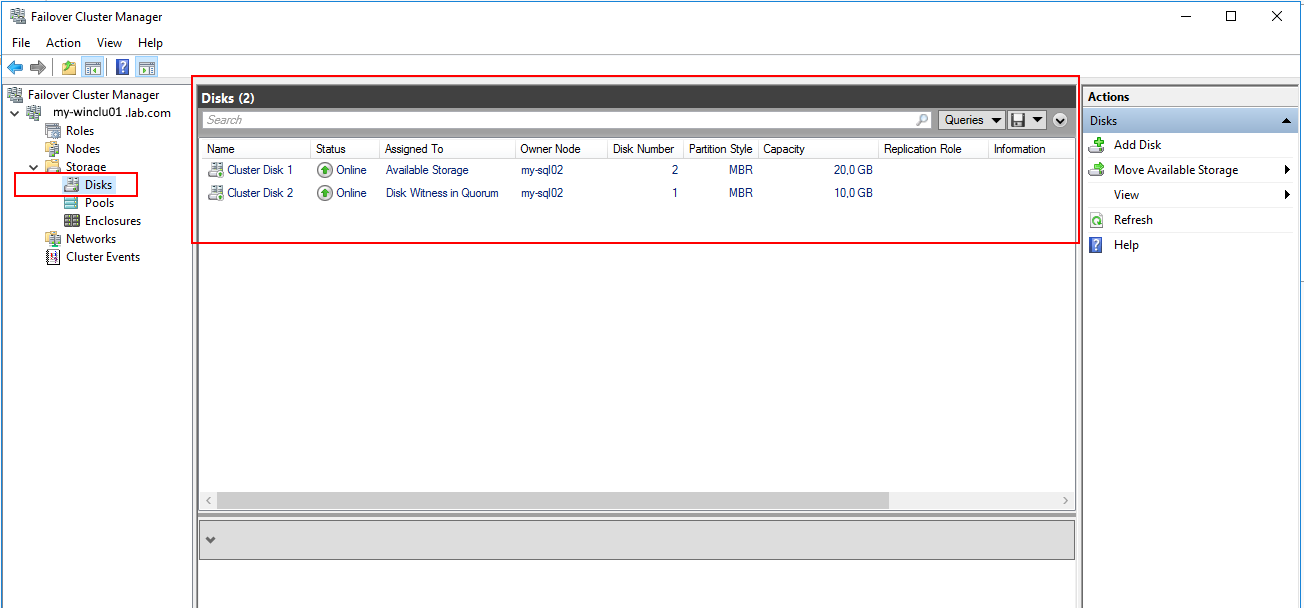Click the right arrow of horizontal scrollbar
1304x608 pixels.
(x=1066, y=500)
